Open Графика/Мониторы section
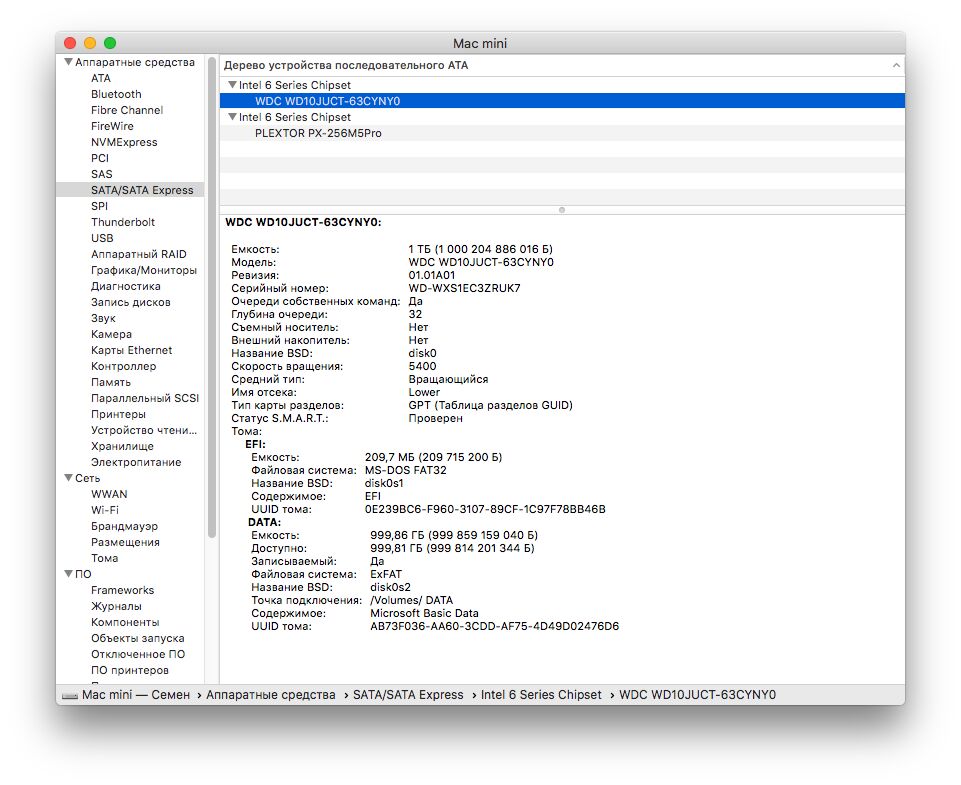The image size is (961, 785). tap(144, 270)
